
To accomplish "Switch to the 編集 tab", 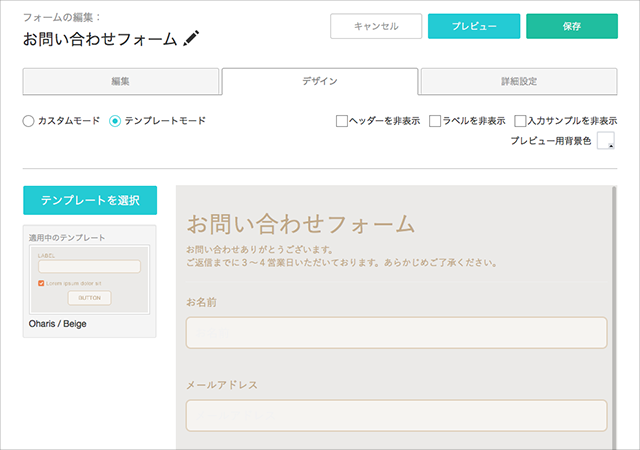I will [121, 81].
